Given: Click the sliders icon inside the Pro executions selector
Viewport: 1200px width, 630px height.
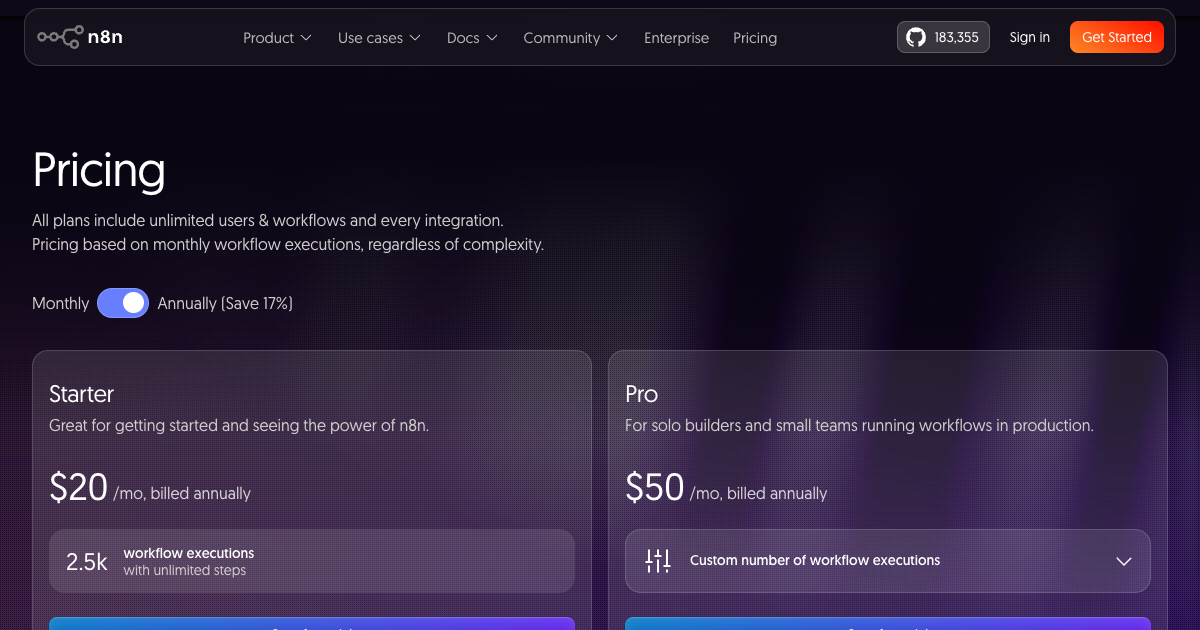Looking at the screenshot, I should [657, 561].
